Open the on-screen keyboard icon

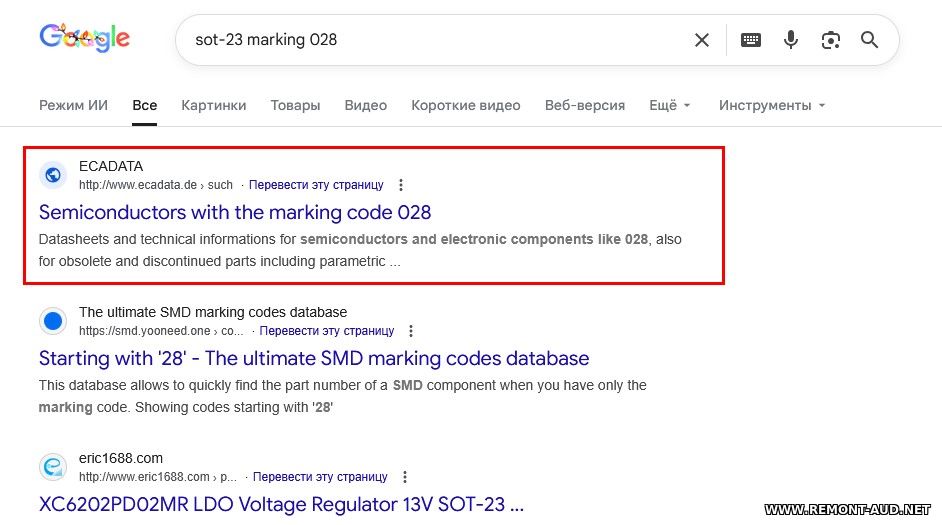[x=751, y=40]
